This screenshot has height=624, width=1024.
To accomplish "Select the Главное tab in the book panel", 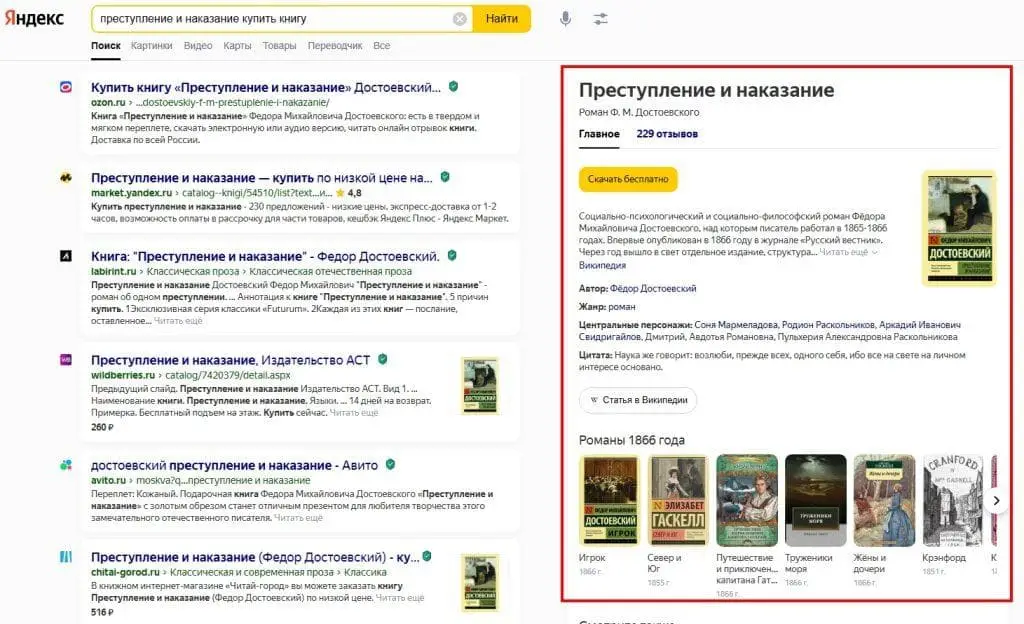I will pos(599,134).
